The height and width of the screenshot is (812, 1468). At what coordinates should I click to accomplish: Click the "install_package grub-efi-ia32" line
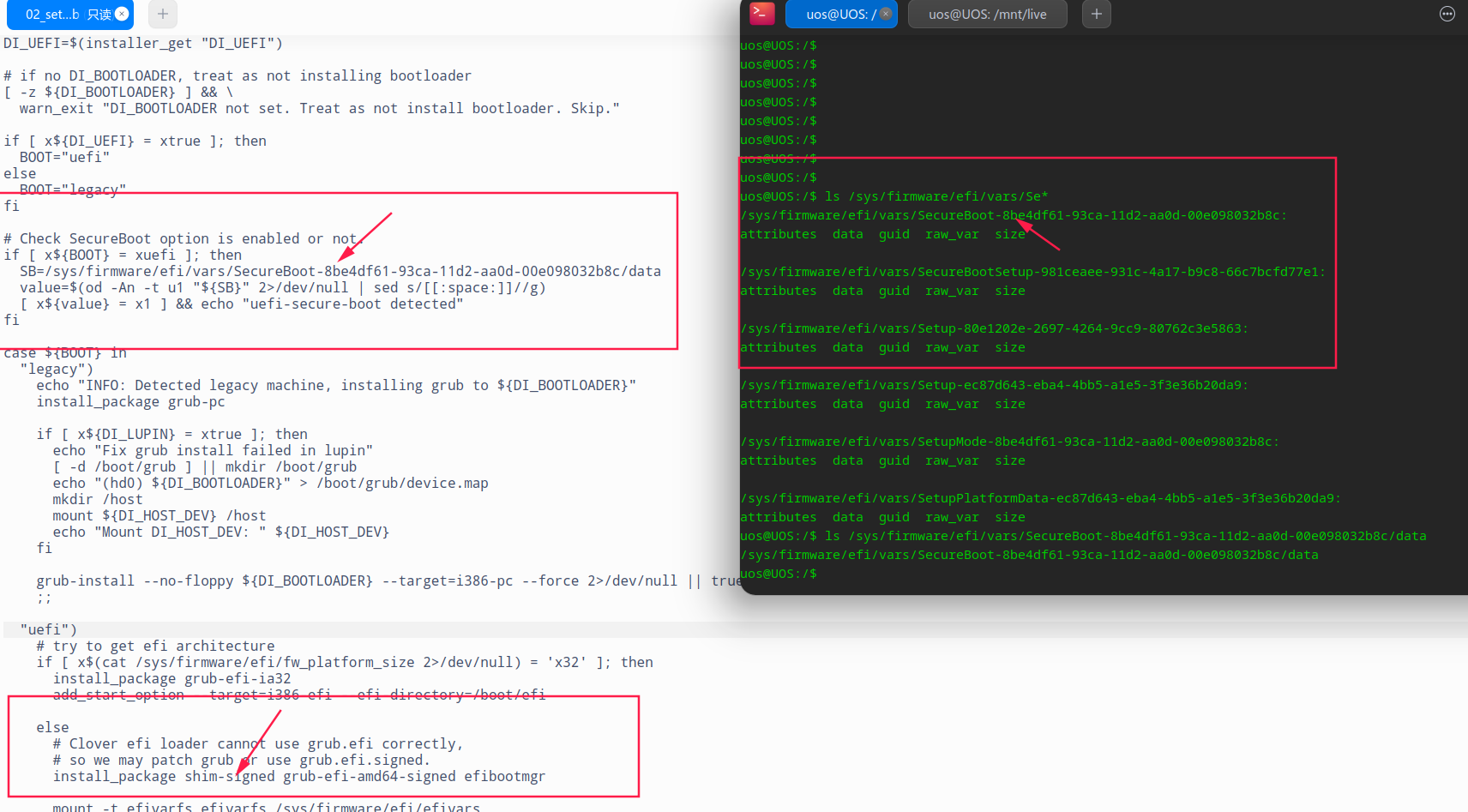pos(171,678)
